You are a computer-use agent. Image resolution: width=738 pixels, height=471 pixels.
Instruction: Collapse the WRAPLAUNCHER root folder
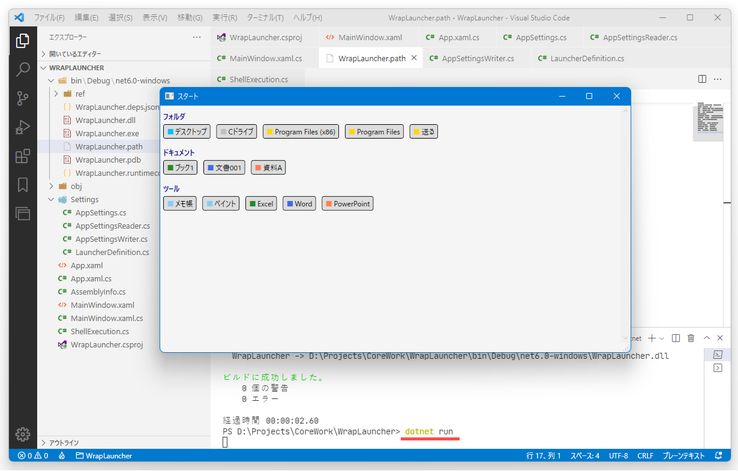(124, 67)
